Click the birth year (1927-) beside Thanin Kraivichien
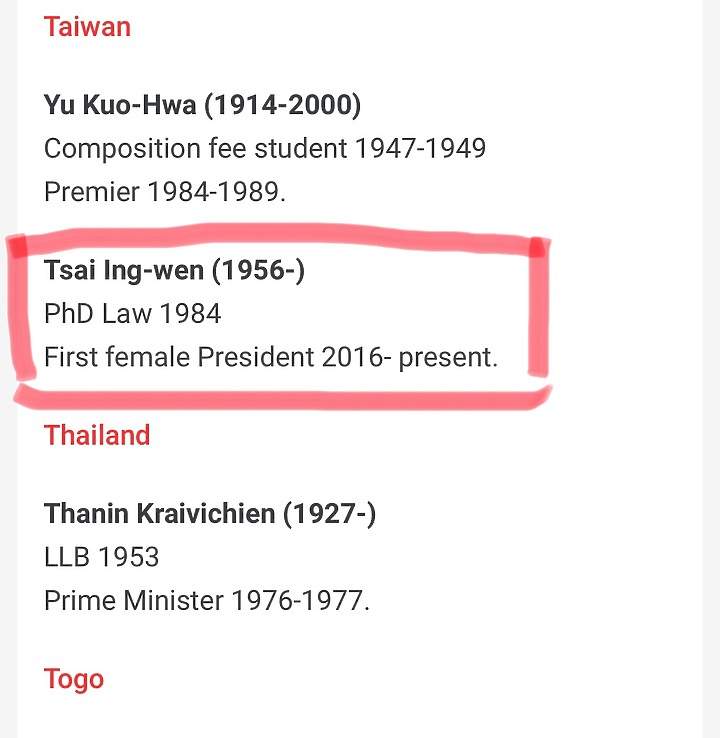 (x=329, y=514)
